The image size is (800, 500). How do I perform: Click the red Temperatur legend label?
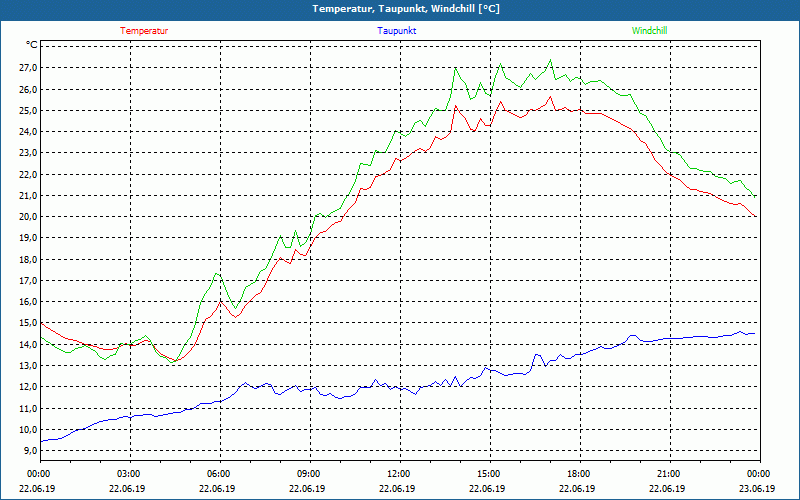[x=144, y=31]
